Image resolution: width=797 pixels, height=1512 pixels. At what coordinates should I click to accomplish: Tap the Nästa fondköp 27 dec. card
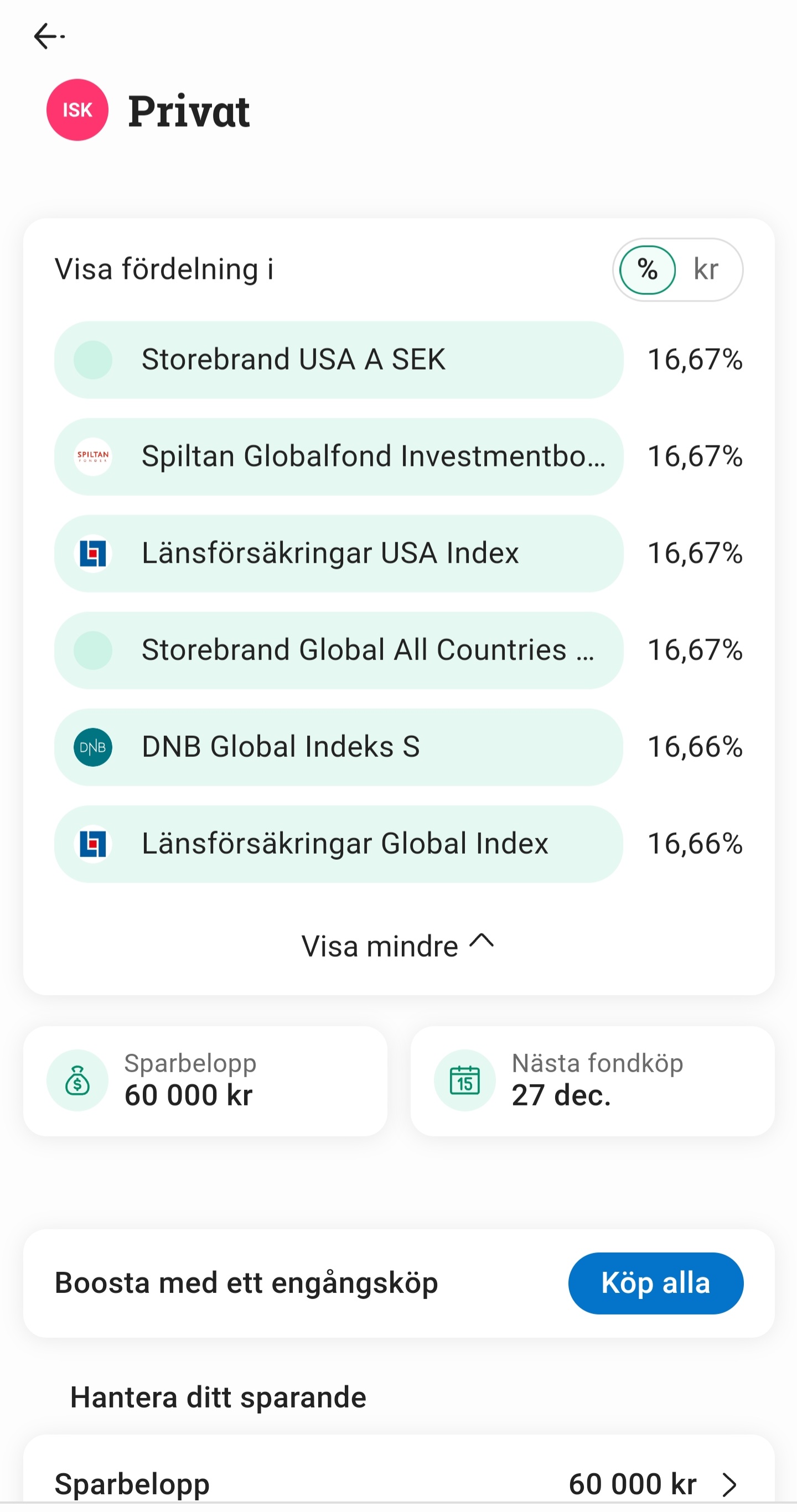(592, 1080)
